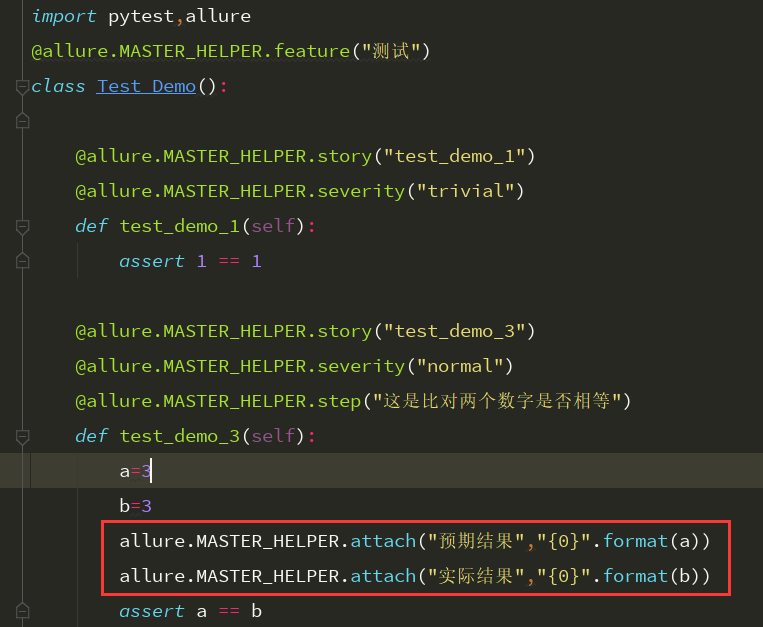Click the second attach call with 实际结果

pos(415,576)
